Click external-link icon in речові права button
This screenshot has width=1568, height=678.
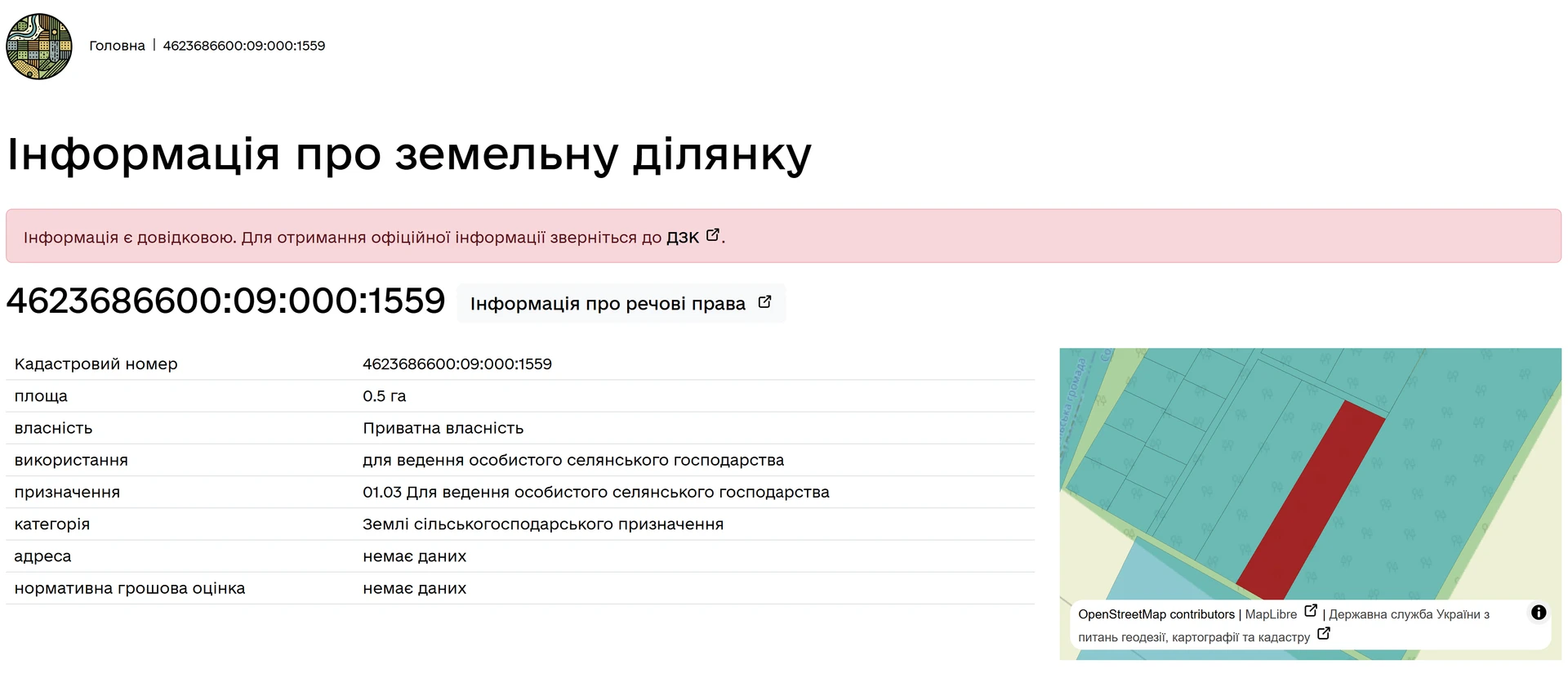(764, 302)
